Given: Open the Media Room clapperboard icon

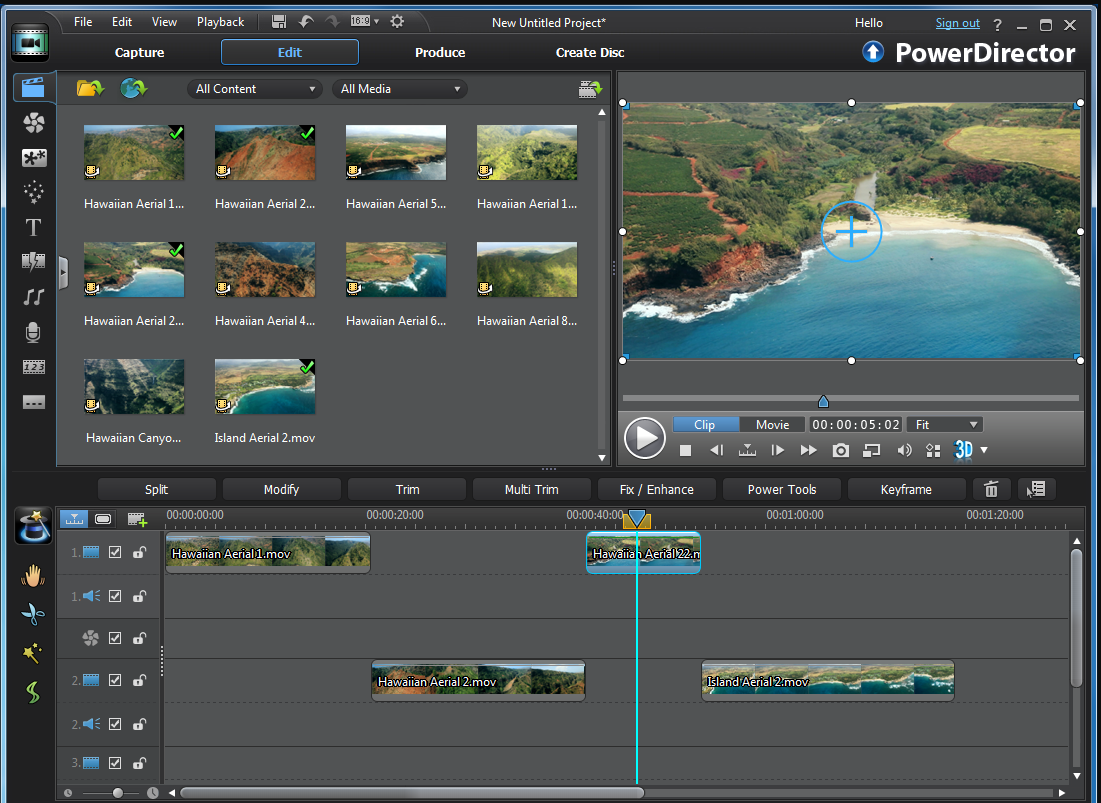Looking at the screenshot, I should click(x=33, y=87).
